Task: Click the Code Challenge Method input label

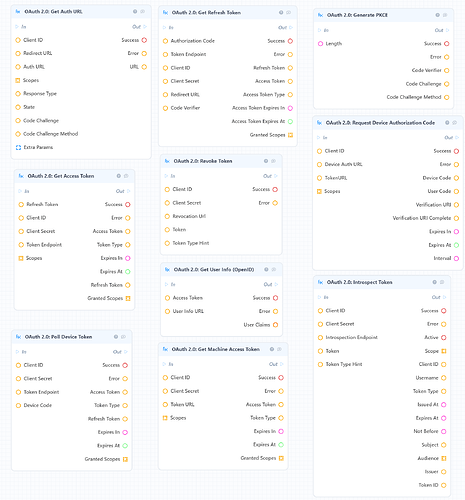Action: [50, 134]
